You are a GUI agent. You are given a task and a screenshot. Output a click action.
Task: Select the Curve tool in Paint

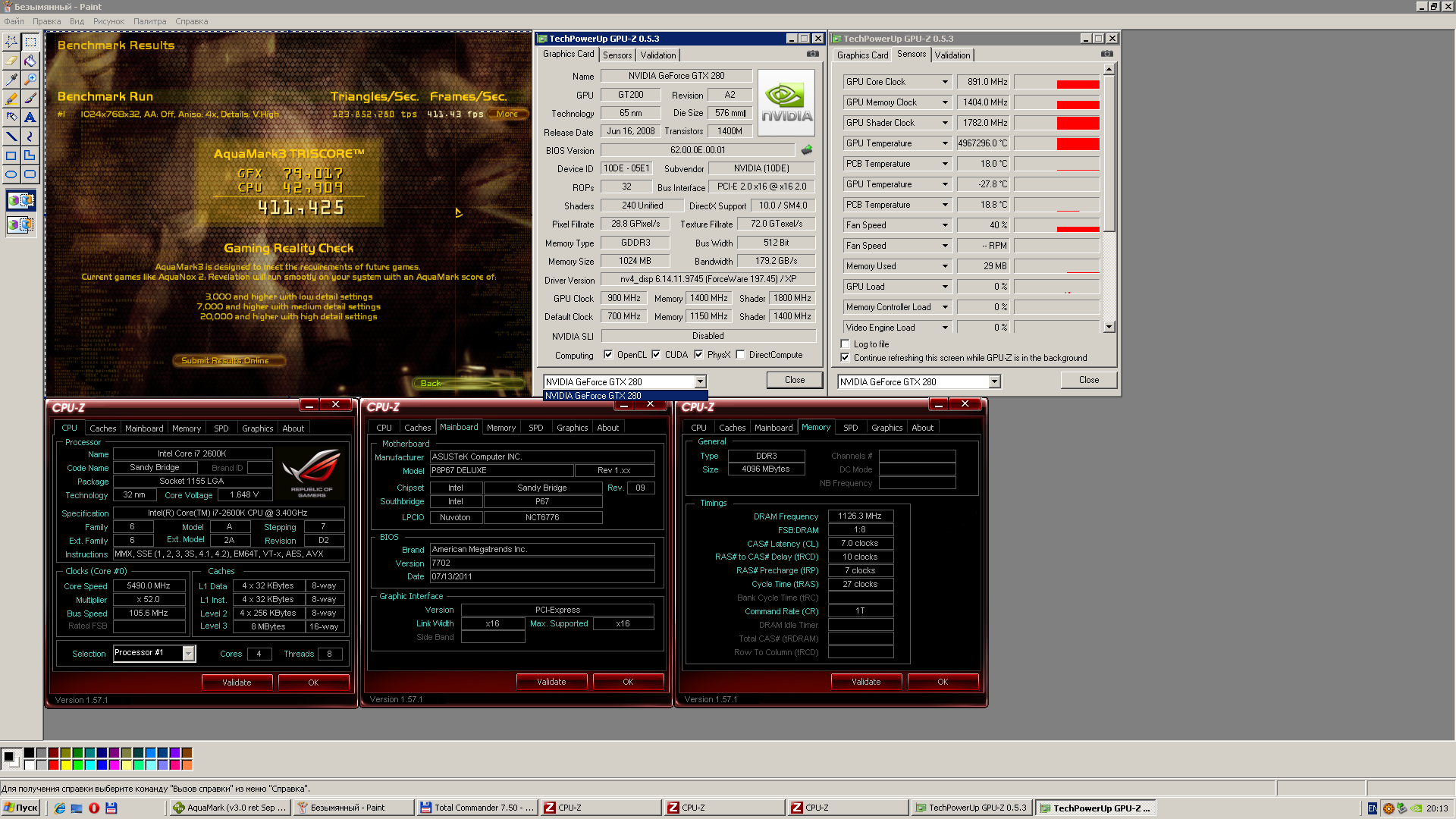click(30, 136)
